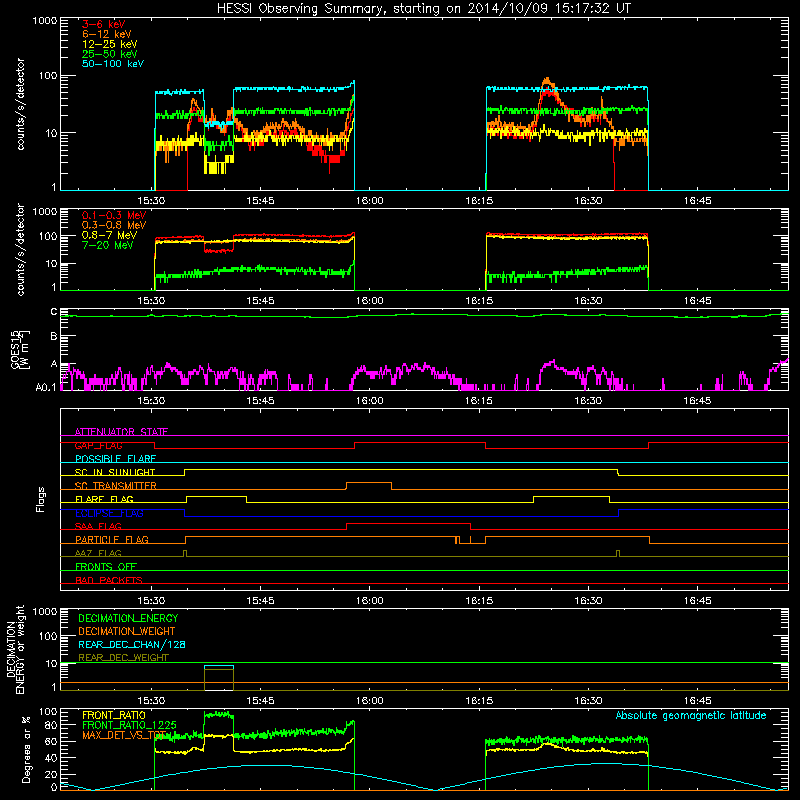Click the Absolute geomagnetic latitude label
Screen dimensions: 800x800
click(x=691, y=715)
